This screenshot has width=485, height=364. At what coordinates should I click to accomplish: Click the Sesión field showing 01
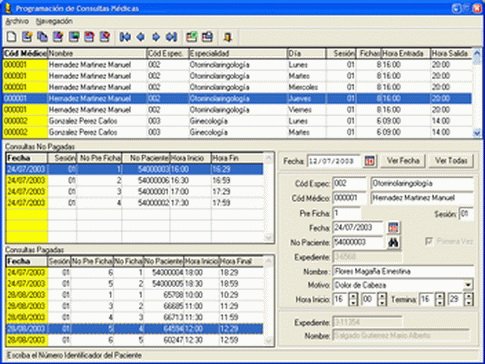(x=466, y=214)
